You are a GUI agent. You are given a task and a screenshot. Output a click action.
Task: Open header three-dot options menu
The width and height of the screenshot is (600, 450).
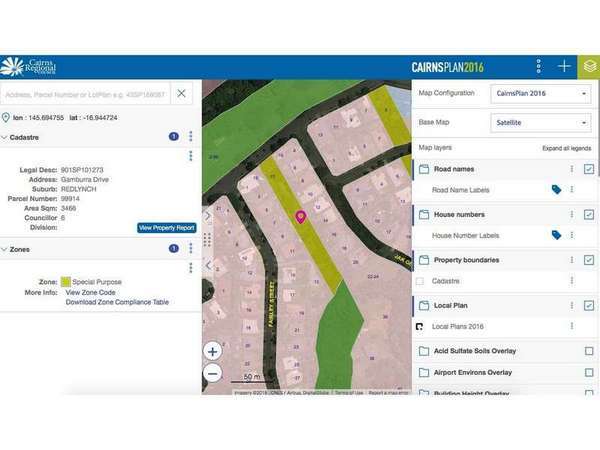tap(538, 66)
